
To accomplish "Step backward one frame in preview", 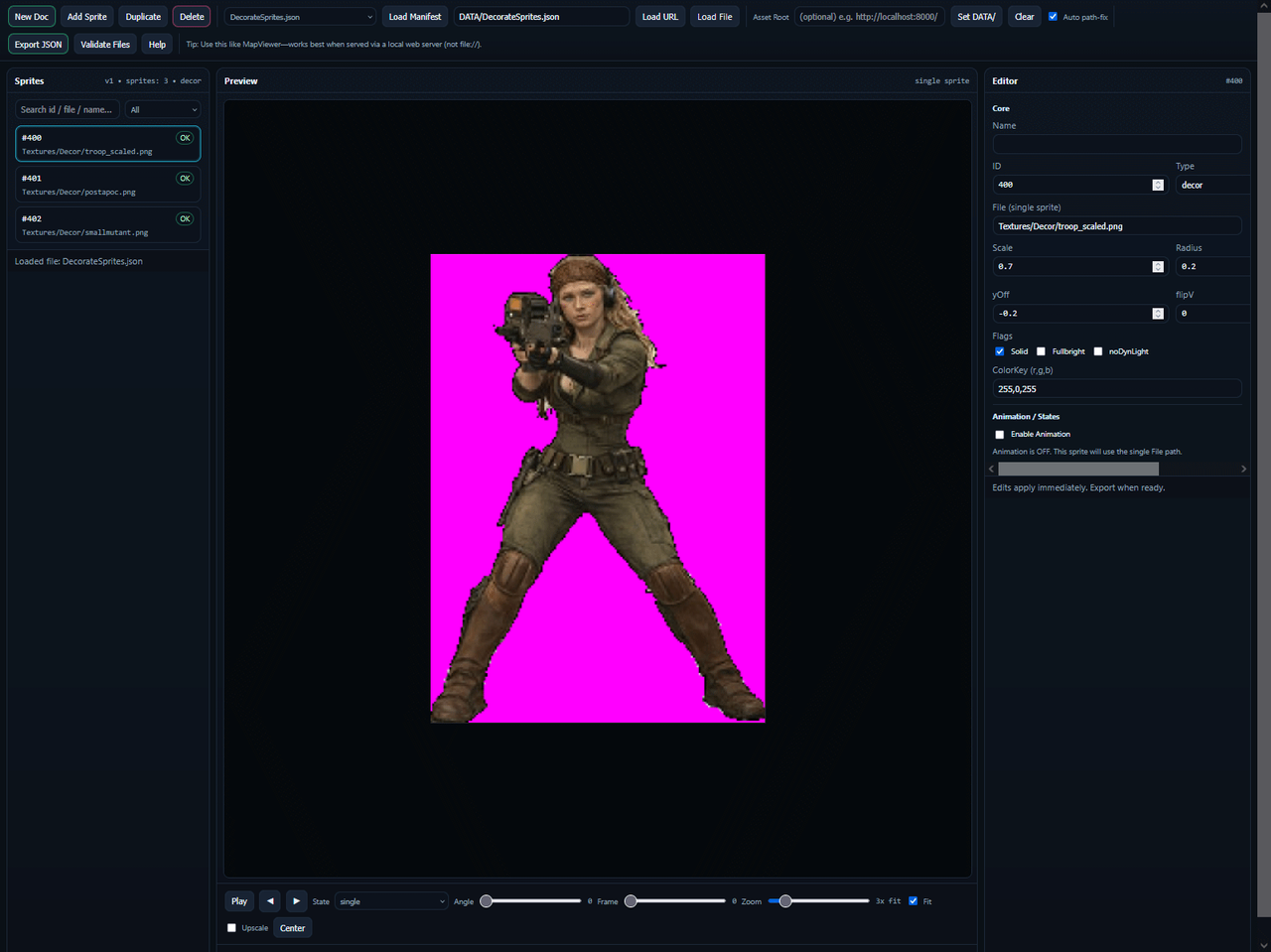I will coord(269,900).
